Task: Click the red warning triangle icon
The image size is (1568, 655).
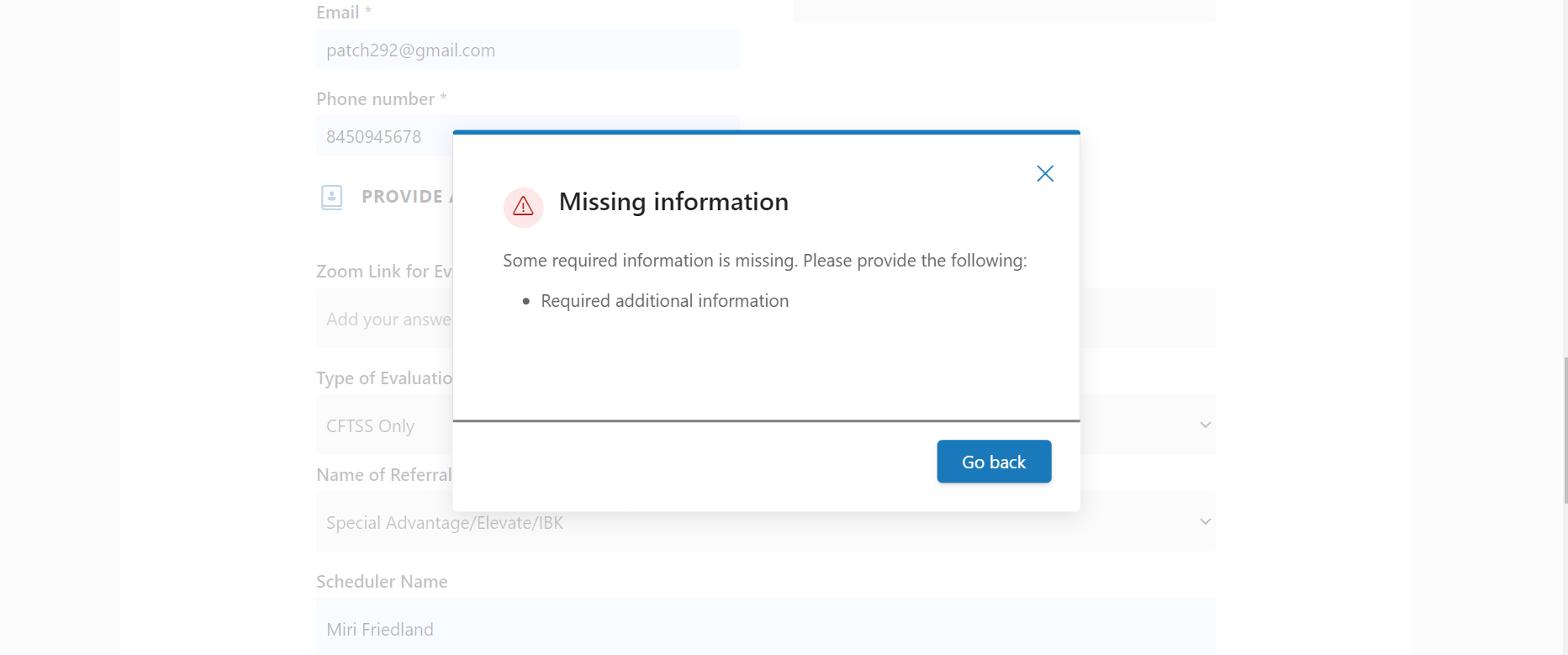Action: coord(523,206)
